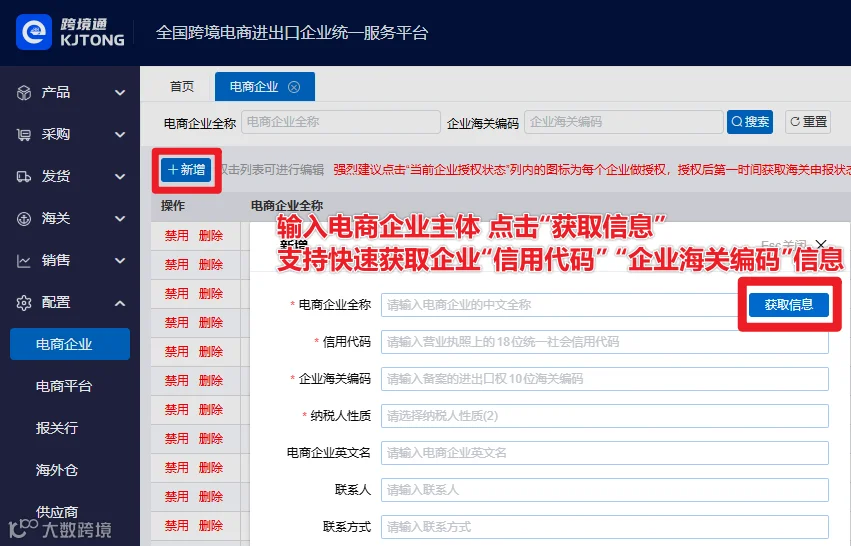Switch to the 首页 tab
This screenshot has width=851, height=546.
[x=182, y=87]
